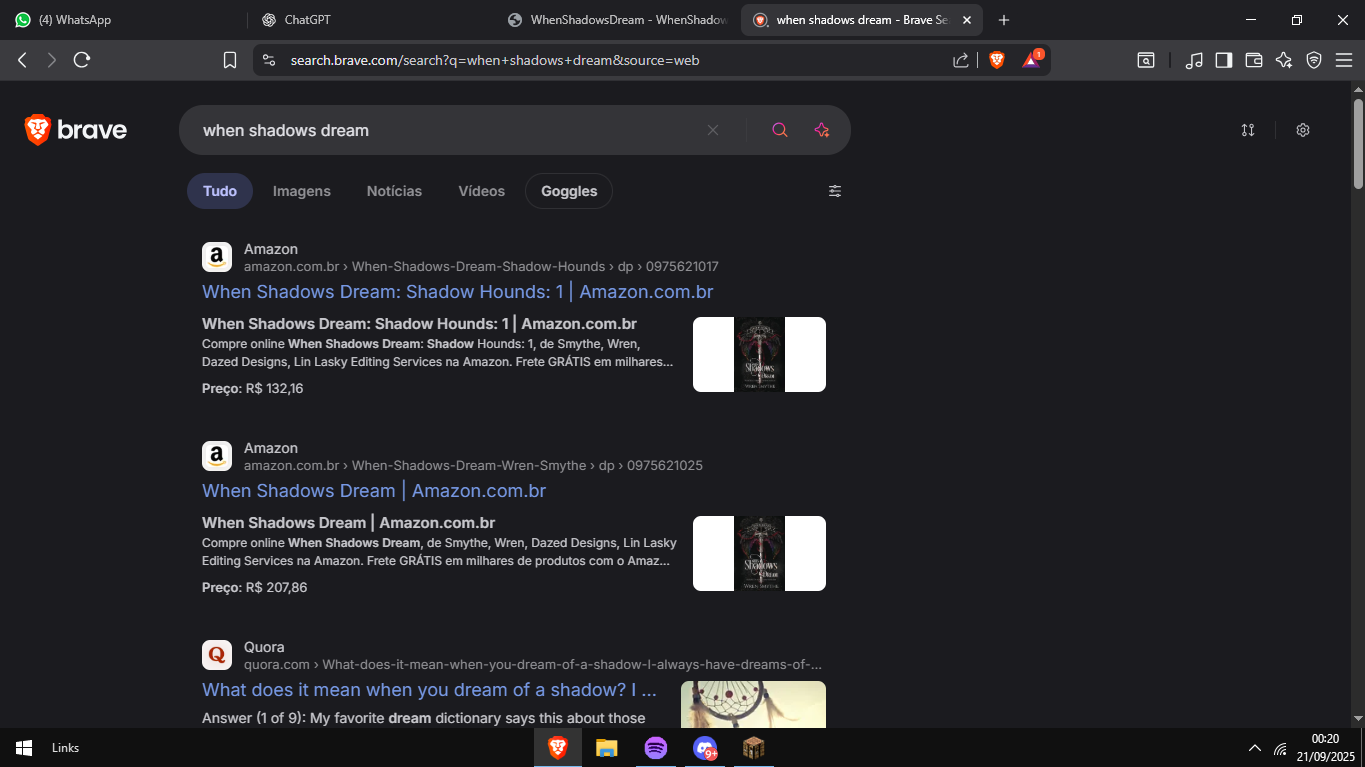Open a new browser tab
The width and height of the screenshot is (1365, 767).
(1004, 20)
